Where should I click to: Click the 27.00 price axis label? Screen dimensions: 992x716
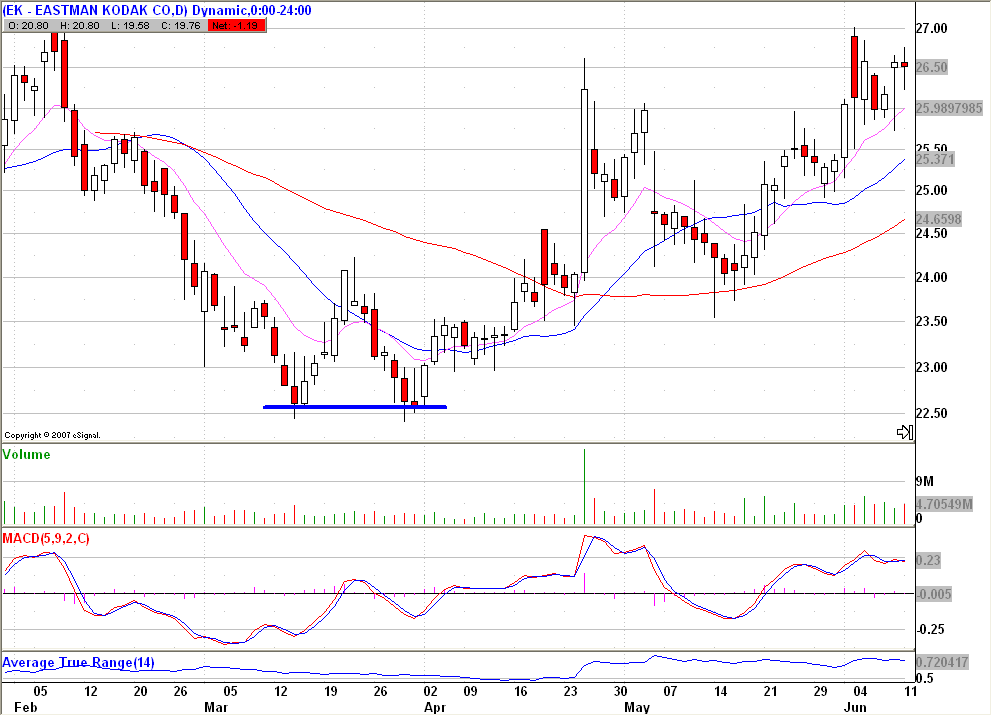coord(931,28)
